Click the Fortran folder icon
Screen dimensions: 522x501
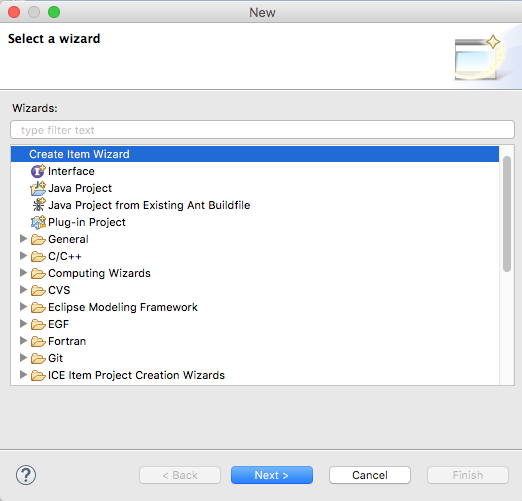point(38,341)
